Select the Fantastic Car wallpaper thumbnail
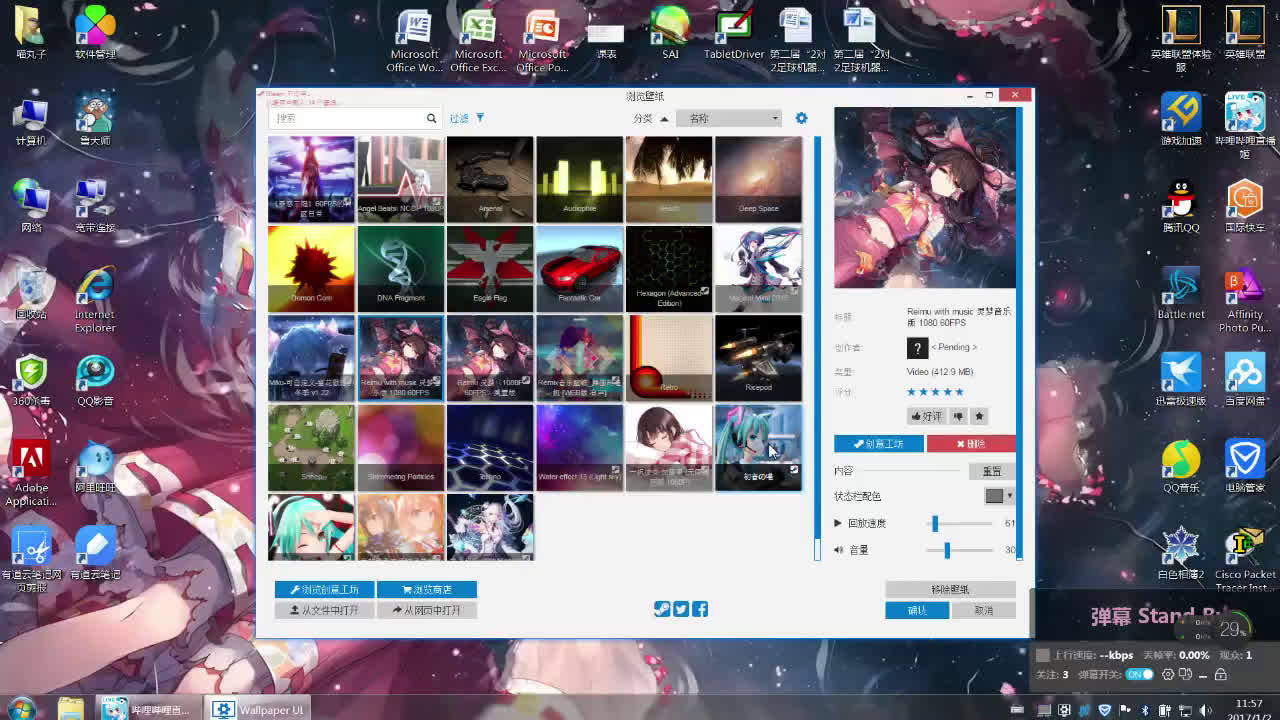 [x=579, y=268]
